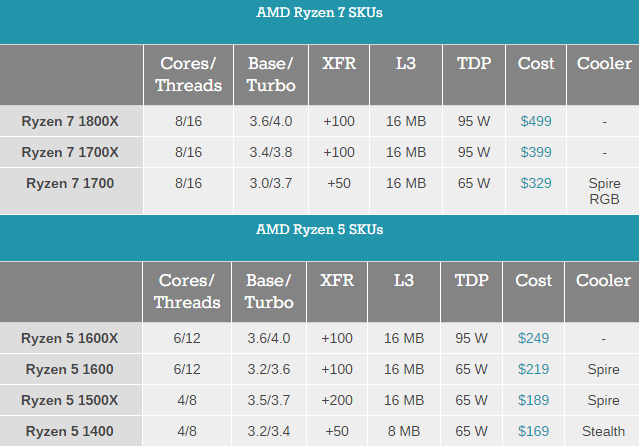Open the $399 price link for Ryzen 7 1700X

pyautogui.click(x=536, y=152)
